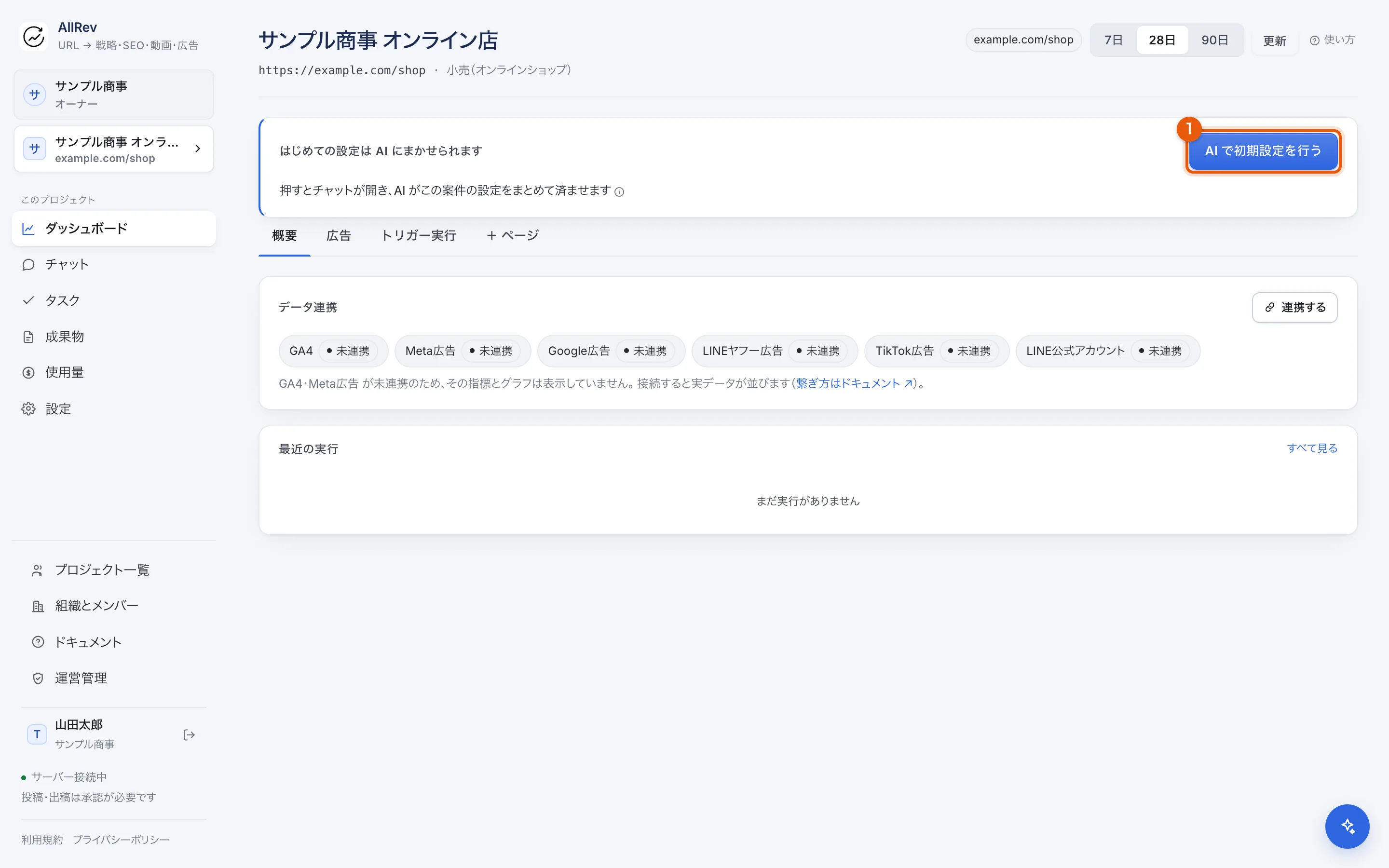Open 設定 settings in the sidebar
The image size is (1389, 868).
point(114,409)
